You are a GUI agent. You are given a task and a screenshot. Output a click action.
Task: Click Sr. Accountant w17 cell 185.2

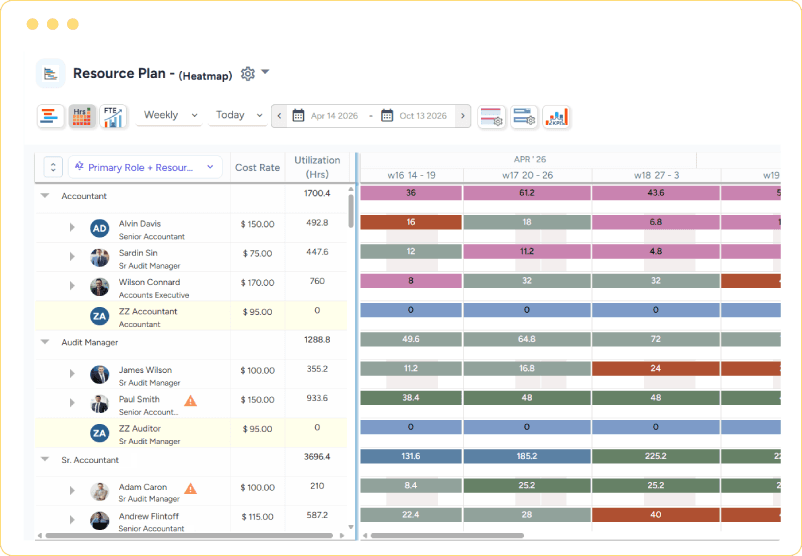click(527, 456)
